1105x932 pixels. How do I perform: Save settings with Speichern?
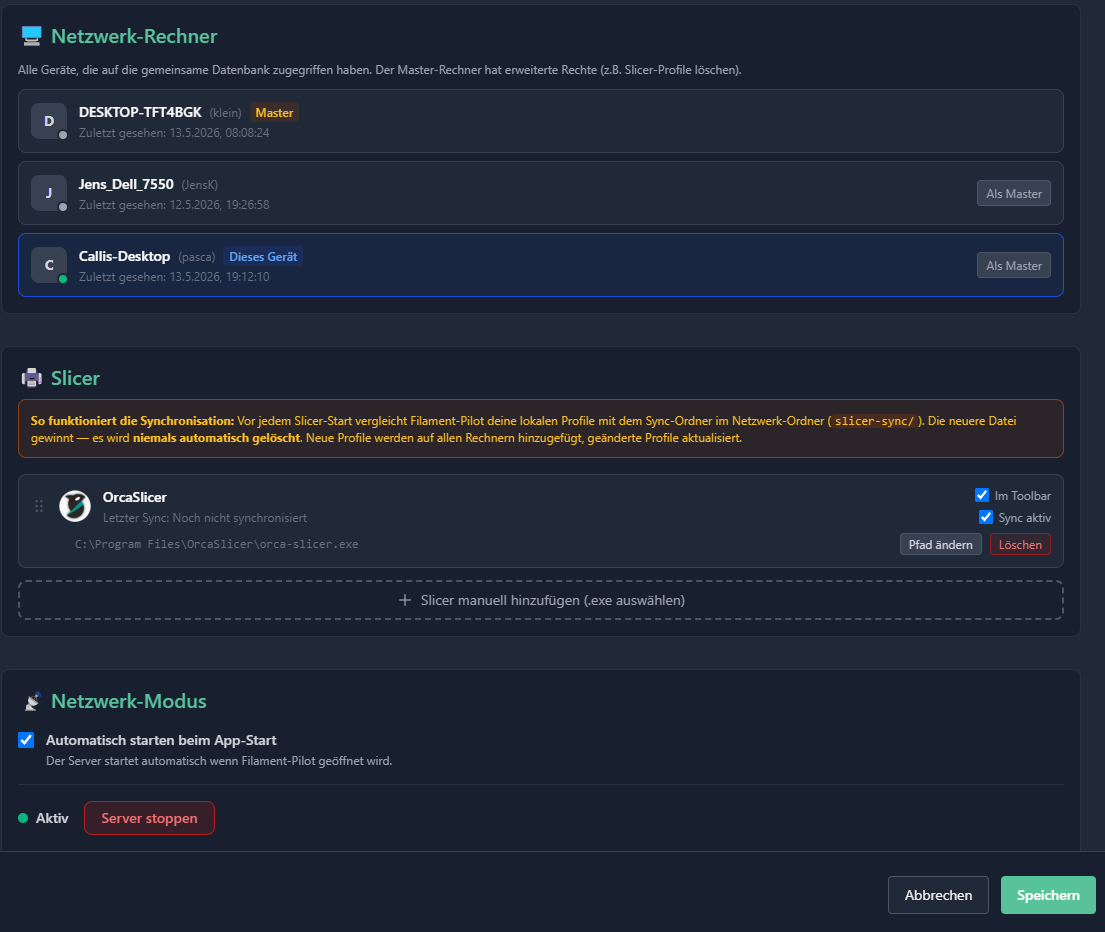[x=1048, y=895]
